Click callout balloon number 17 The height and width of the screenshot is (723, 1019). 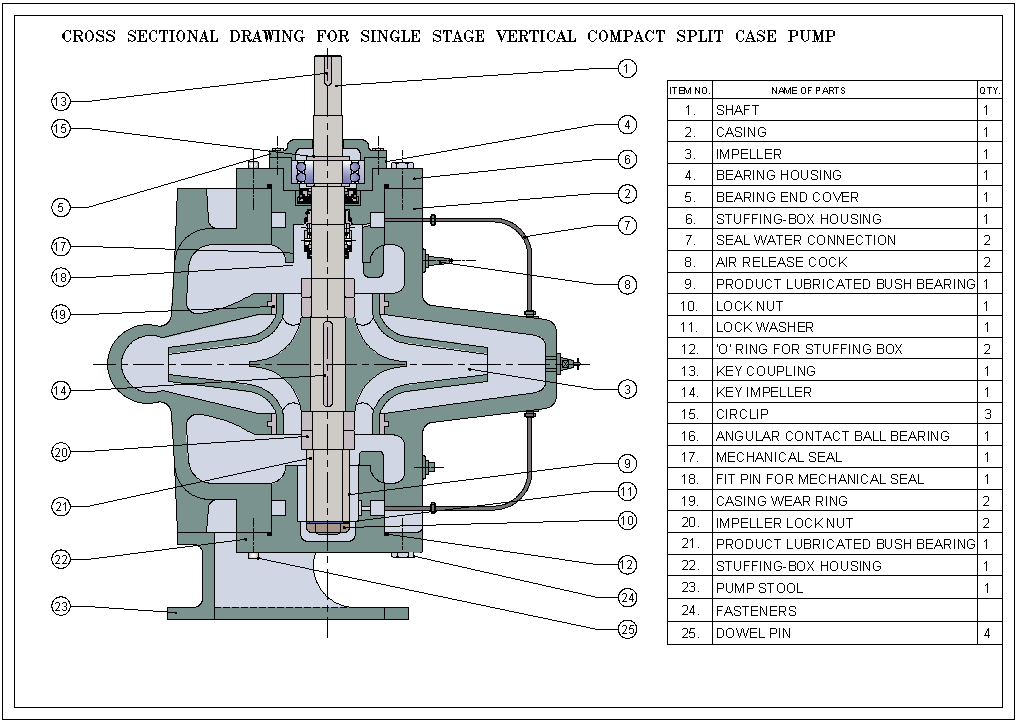tap(60, 247)
